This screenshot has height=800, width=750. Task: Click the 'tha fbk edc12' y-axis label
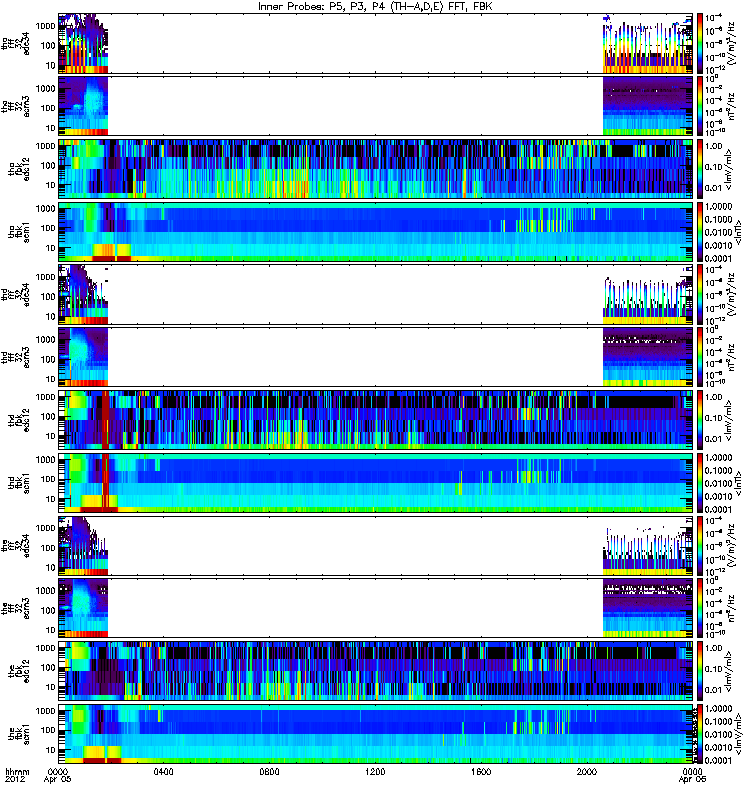(x=19, y=169)
